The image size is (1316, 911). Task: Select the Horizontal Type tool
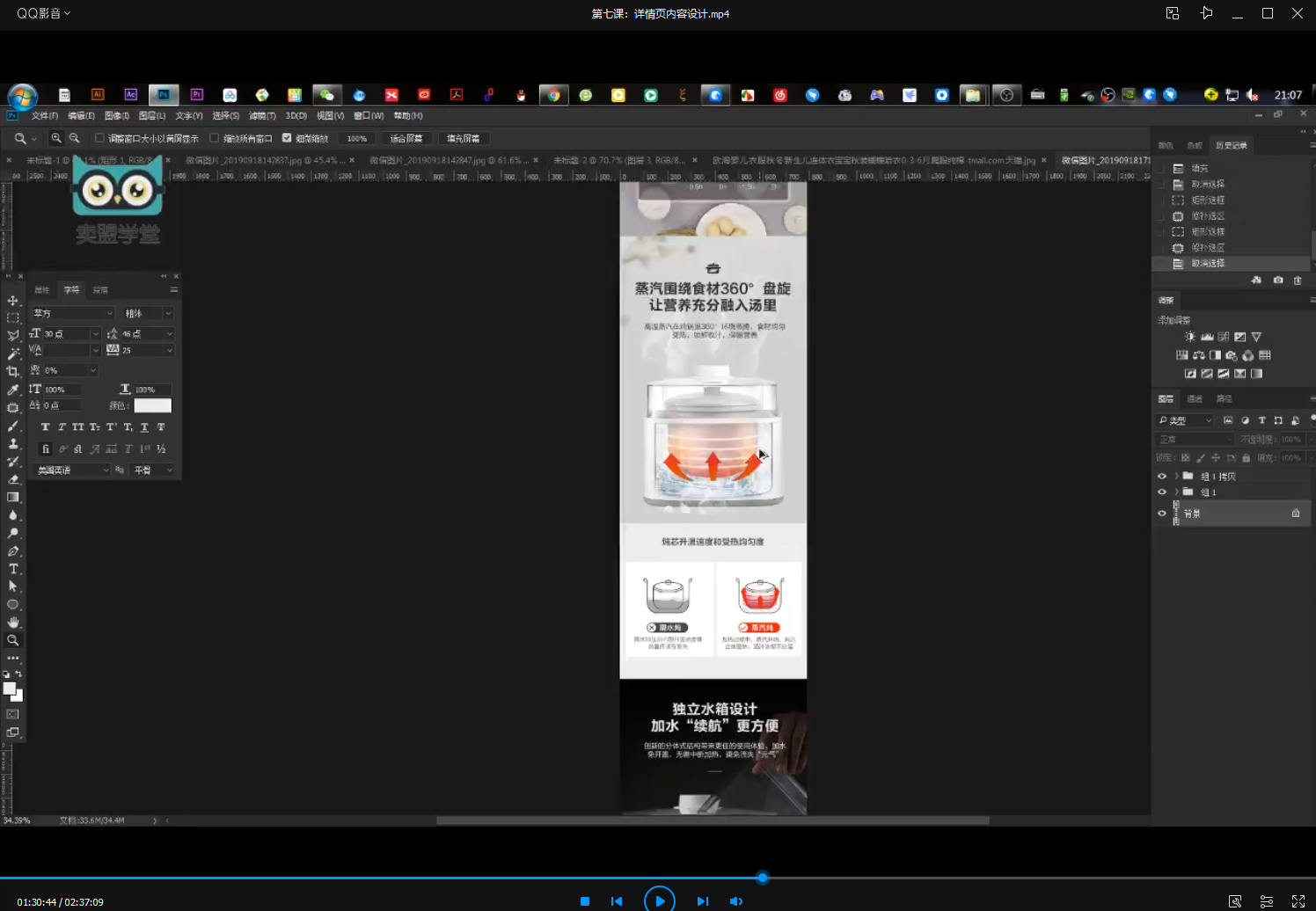[x=13, y=569]
